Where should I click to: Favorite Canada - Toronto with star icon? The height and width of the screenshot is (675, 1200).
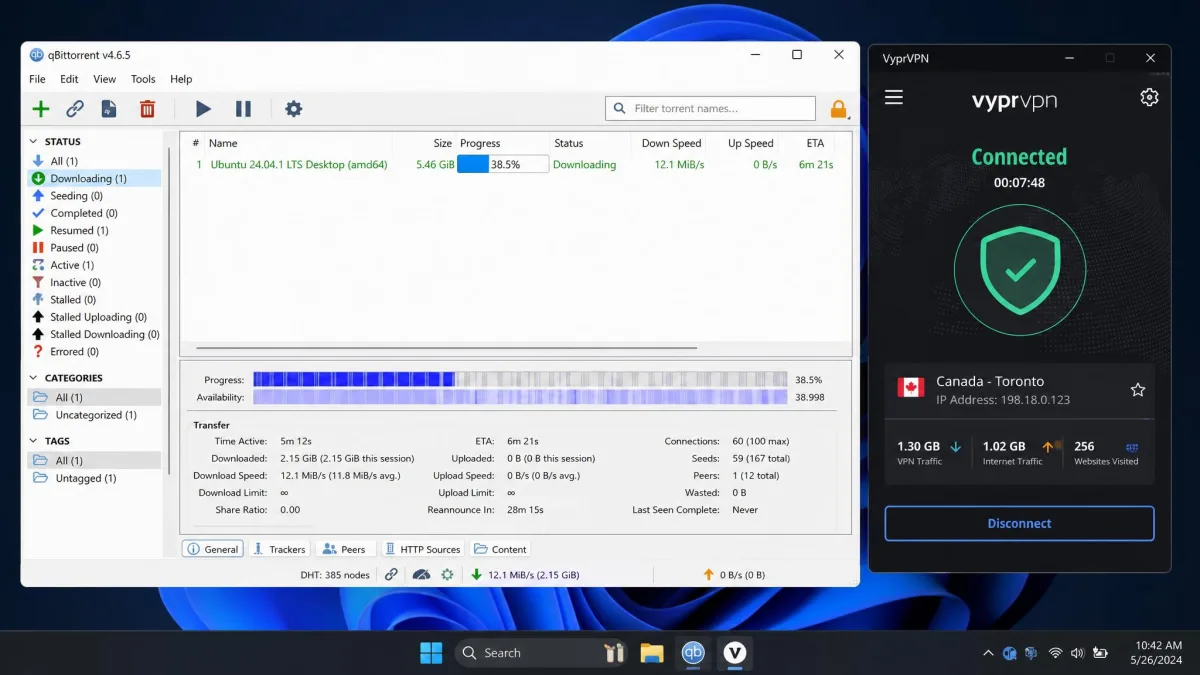(1137, 390)
